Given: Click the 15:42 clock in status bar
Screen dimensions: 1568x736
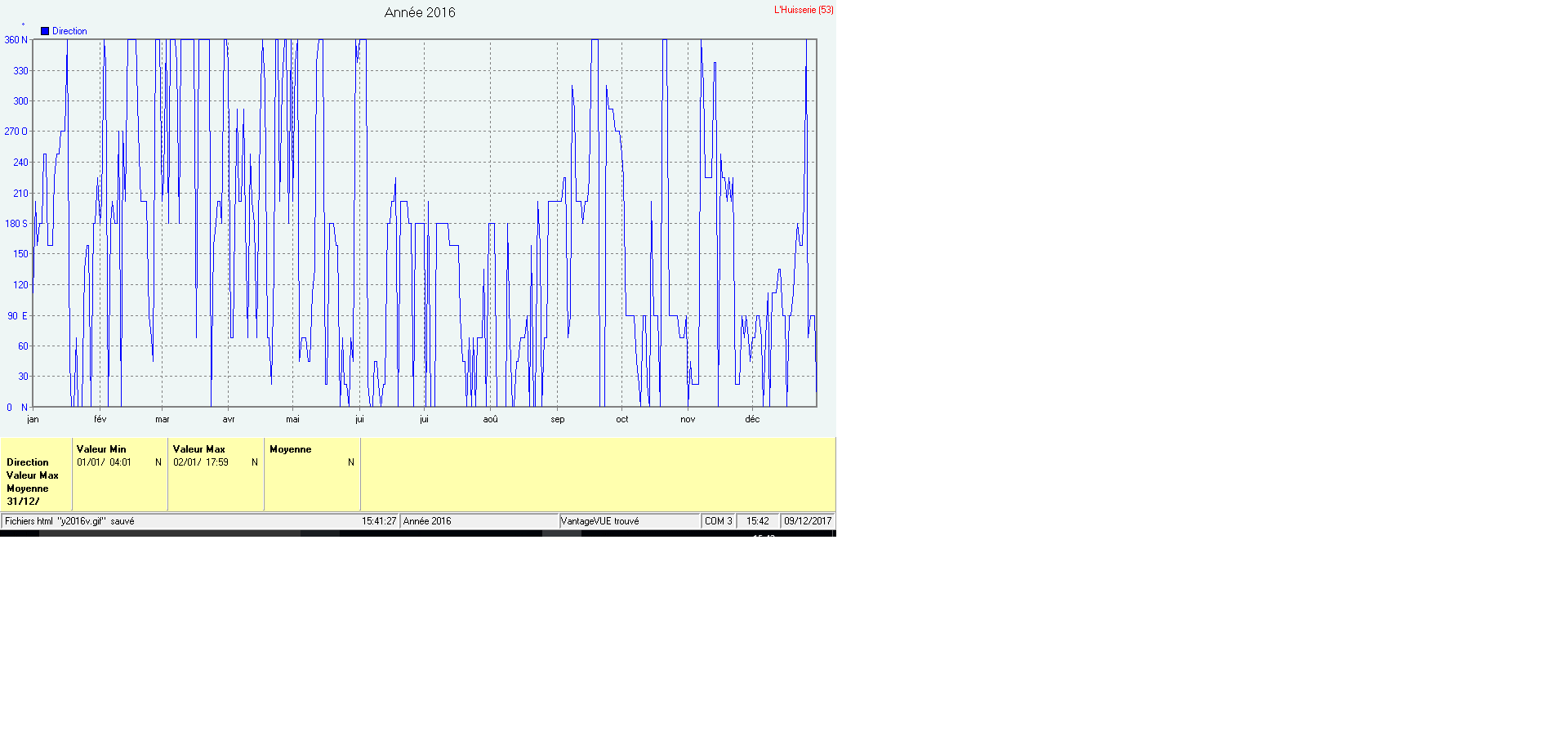Looking at the screenshot, I should tap(758, 521).
